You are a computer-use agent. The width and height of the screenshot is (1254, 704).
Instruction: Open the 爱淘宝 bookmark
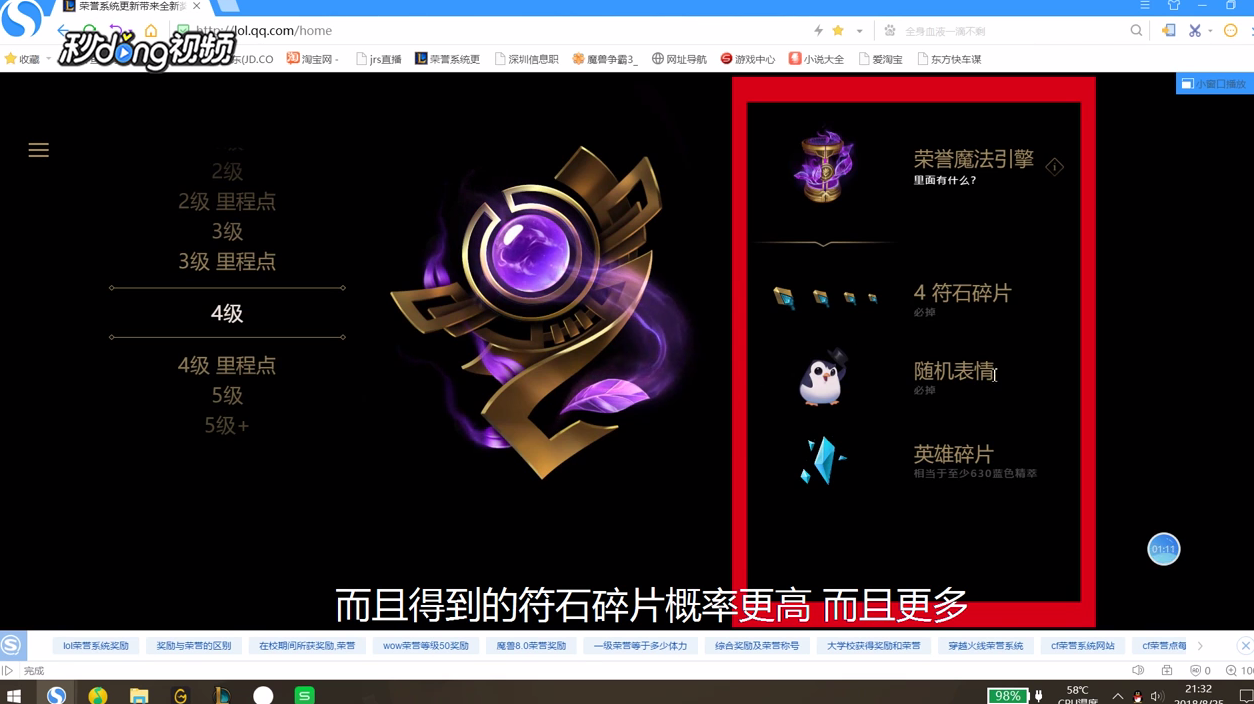coord(880,59)
